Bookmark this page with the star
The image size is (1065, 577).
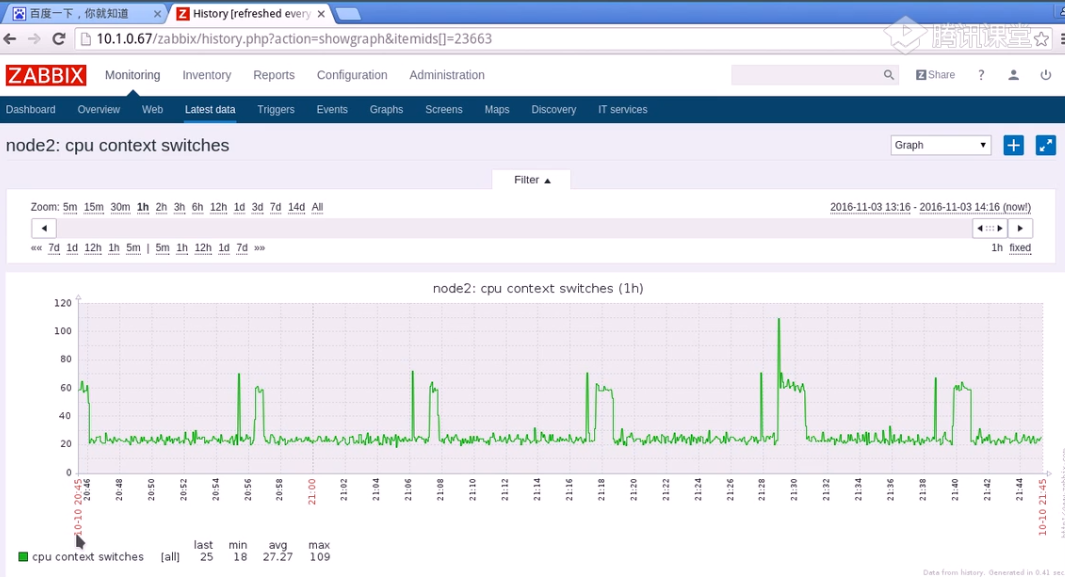point(1041,39)
